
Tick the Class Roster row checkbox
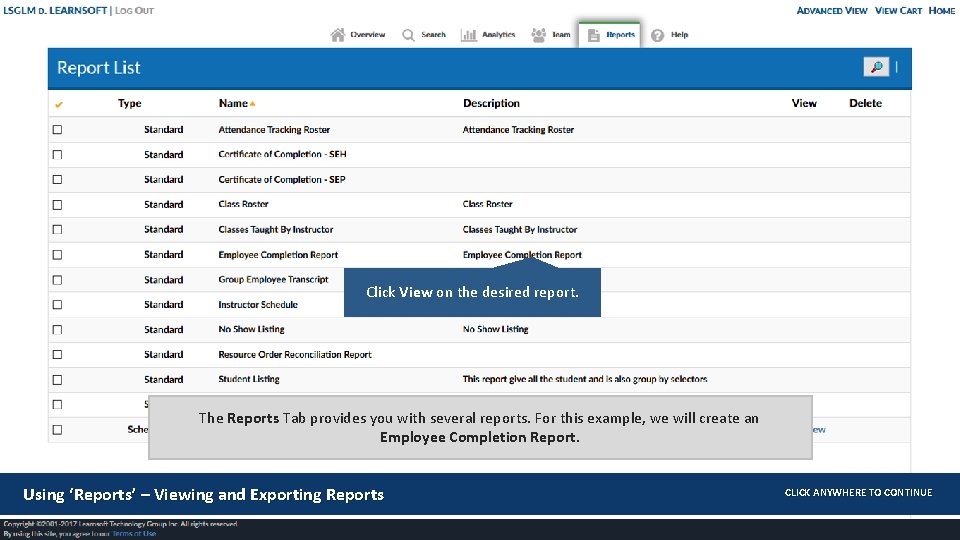point(58,204)
